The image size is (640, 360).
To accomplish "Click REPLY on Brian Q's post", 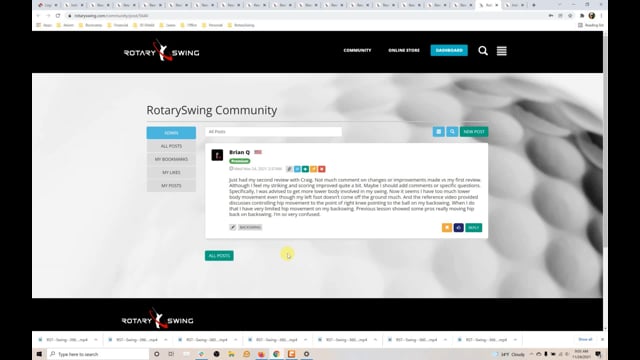I will pos(473,227).
